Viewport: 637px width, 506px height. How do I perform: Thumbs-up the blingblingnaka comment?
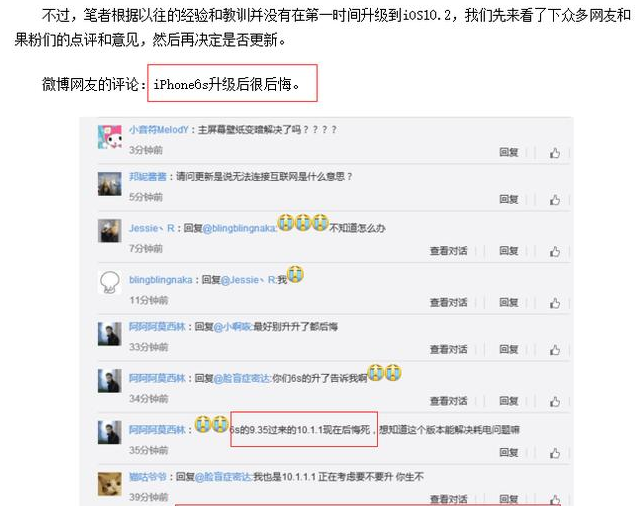[x=555, y=303]
